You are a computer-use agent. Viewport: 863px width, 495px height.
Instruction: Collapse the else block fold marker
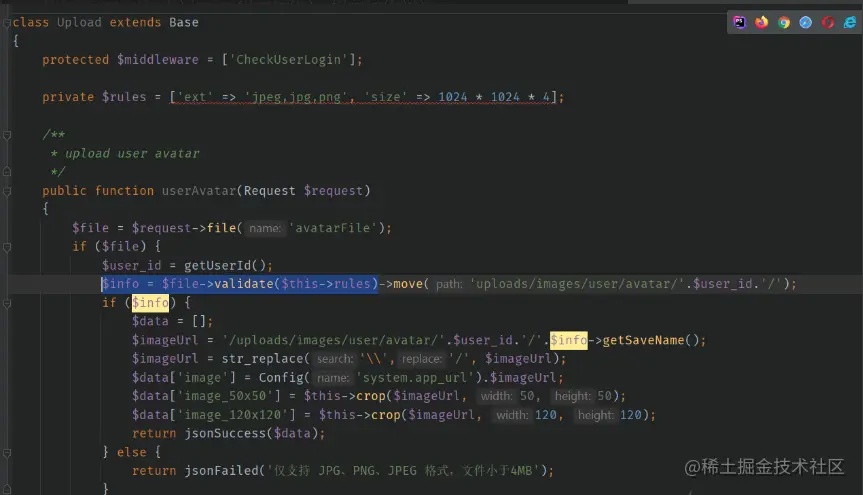(x=7, y=453)
